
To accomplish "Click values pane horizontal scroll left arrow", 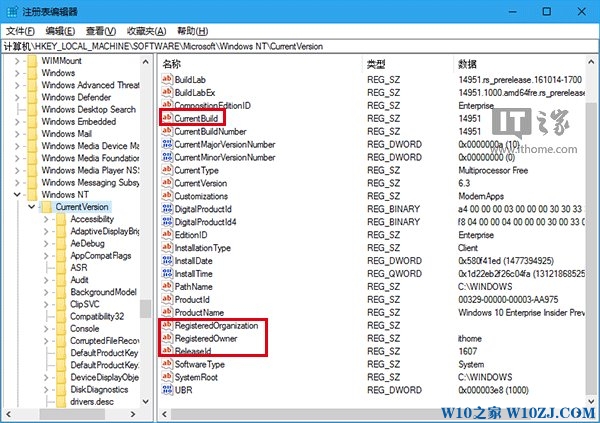I will [x=165, y=414].
